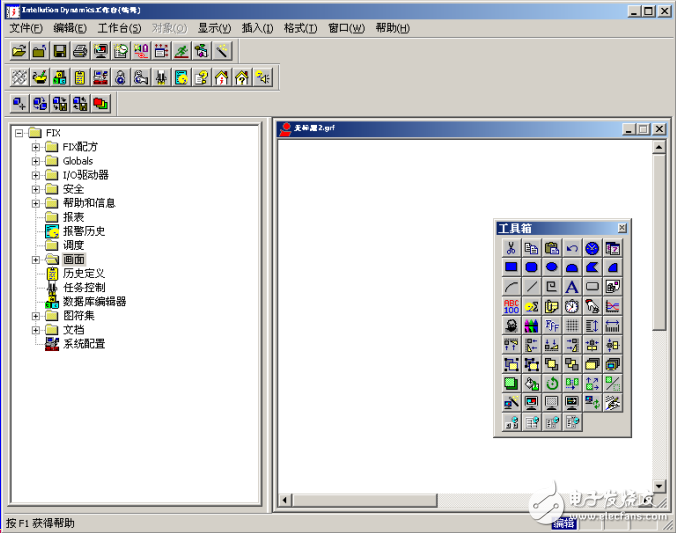Screen dimensions: 676x533
Task: Click the canvas vertical scrollbar down arrow
Action: click(659, 485)
